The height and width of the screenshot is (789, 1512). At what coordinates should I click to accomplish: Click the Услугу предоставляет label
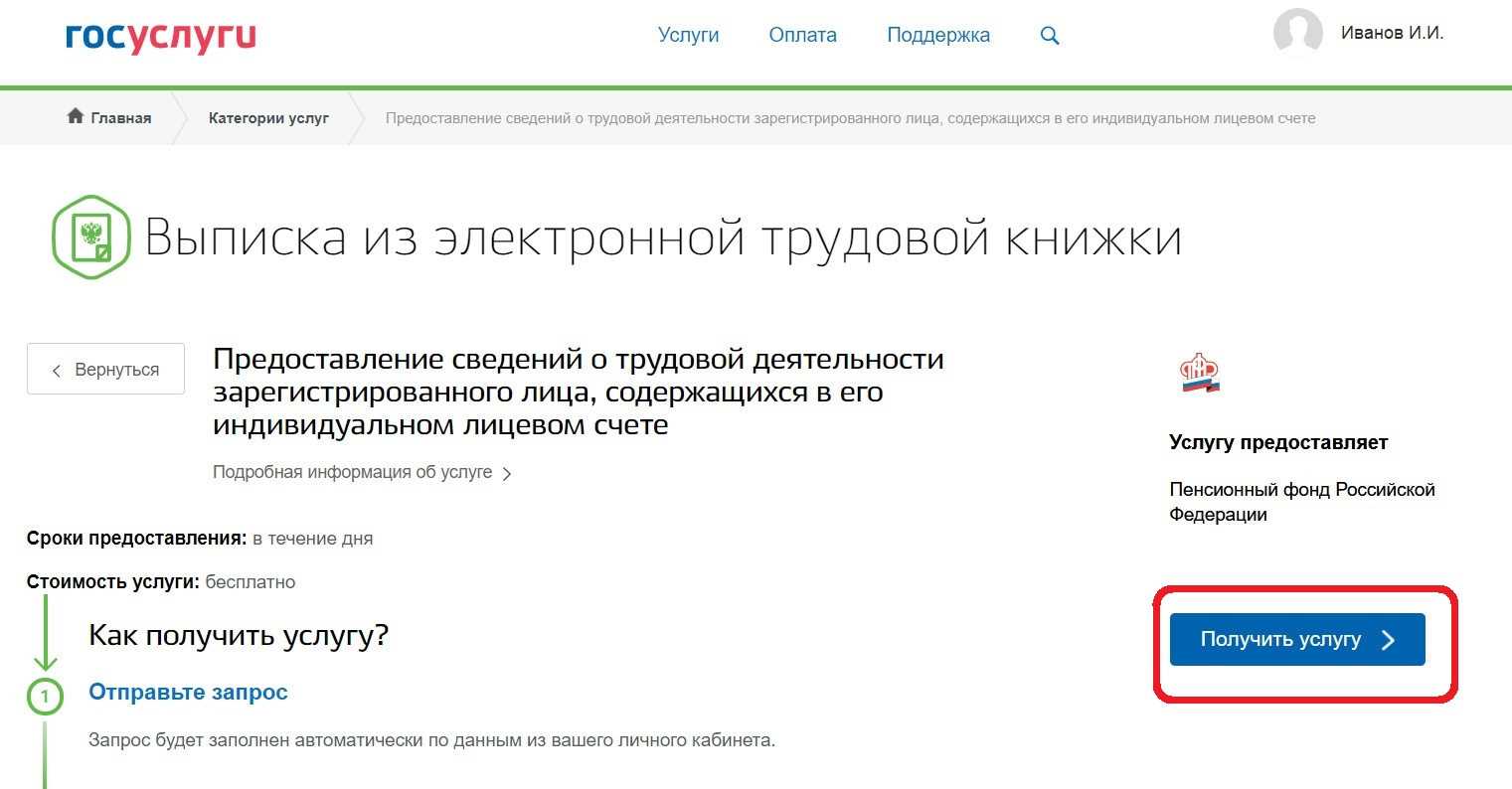click(1278, 442)
